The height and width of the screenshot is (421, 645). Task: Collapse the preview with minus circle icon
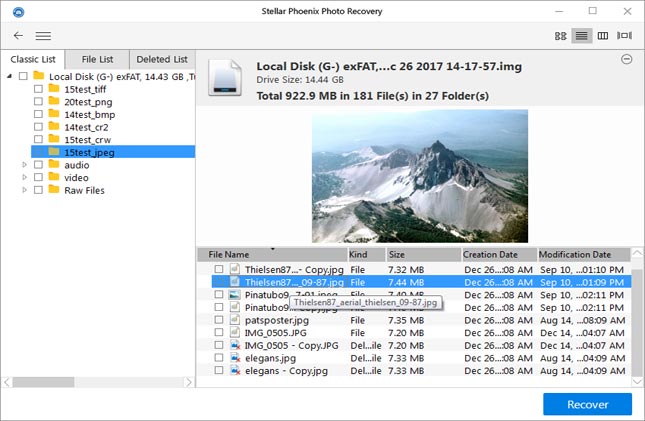[626, 59]
